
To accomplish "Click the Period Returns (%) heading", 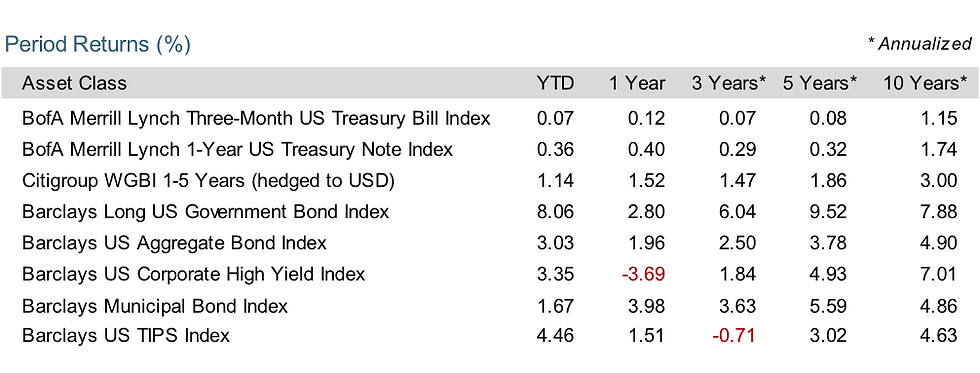I will pos(97,44).
